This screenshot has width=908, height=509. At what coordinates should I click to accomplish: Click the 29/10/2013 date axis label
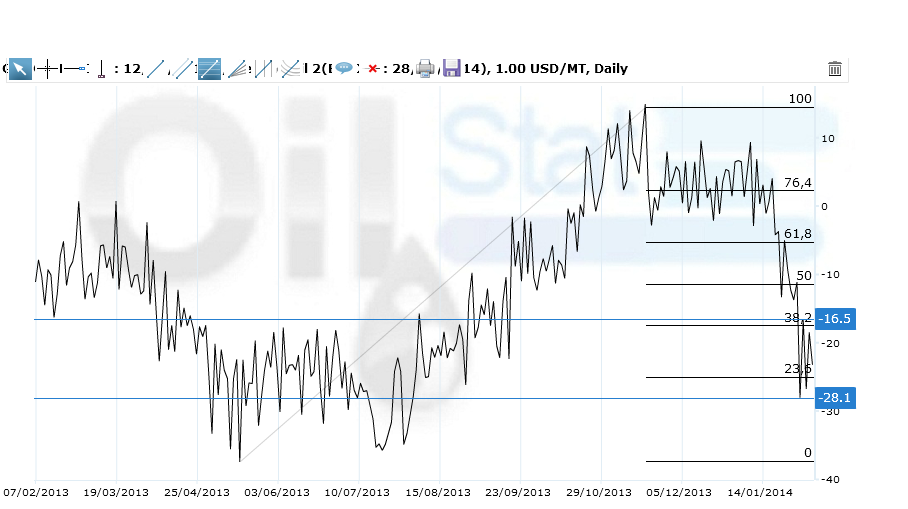tap(599, 492)
